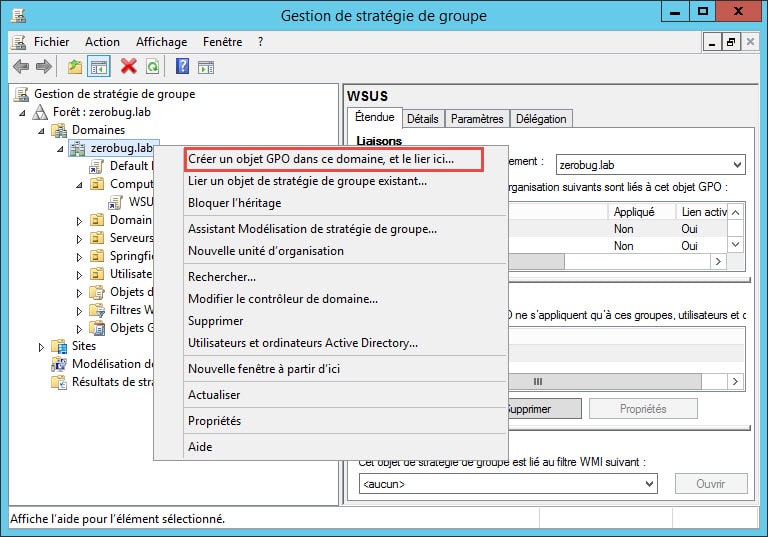Select the Domaines node in the tree
Viewport: 768px width, 537px height.
(98, 130)
